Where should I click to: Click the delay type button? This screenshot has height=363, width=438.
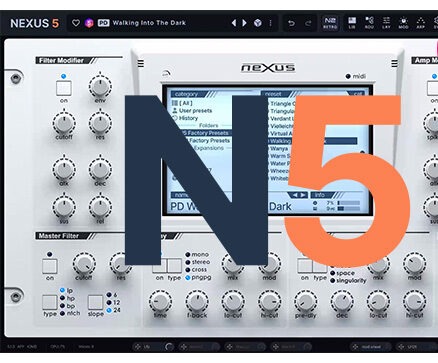174,266
